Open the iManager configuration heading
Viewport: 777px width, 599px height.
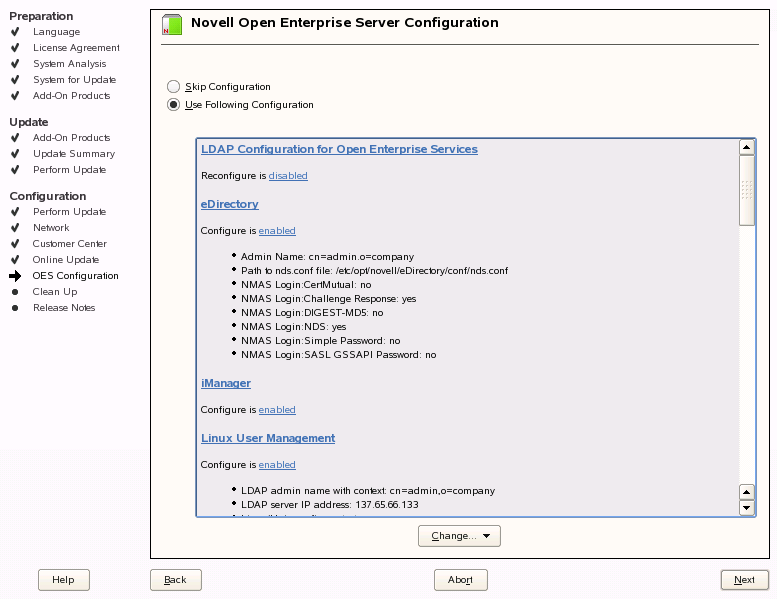tap(226, 383)
